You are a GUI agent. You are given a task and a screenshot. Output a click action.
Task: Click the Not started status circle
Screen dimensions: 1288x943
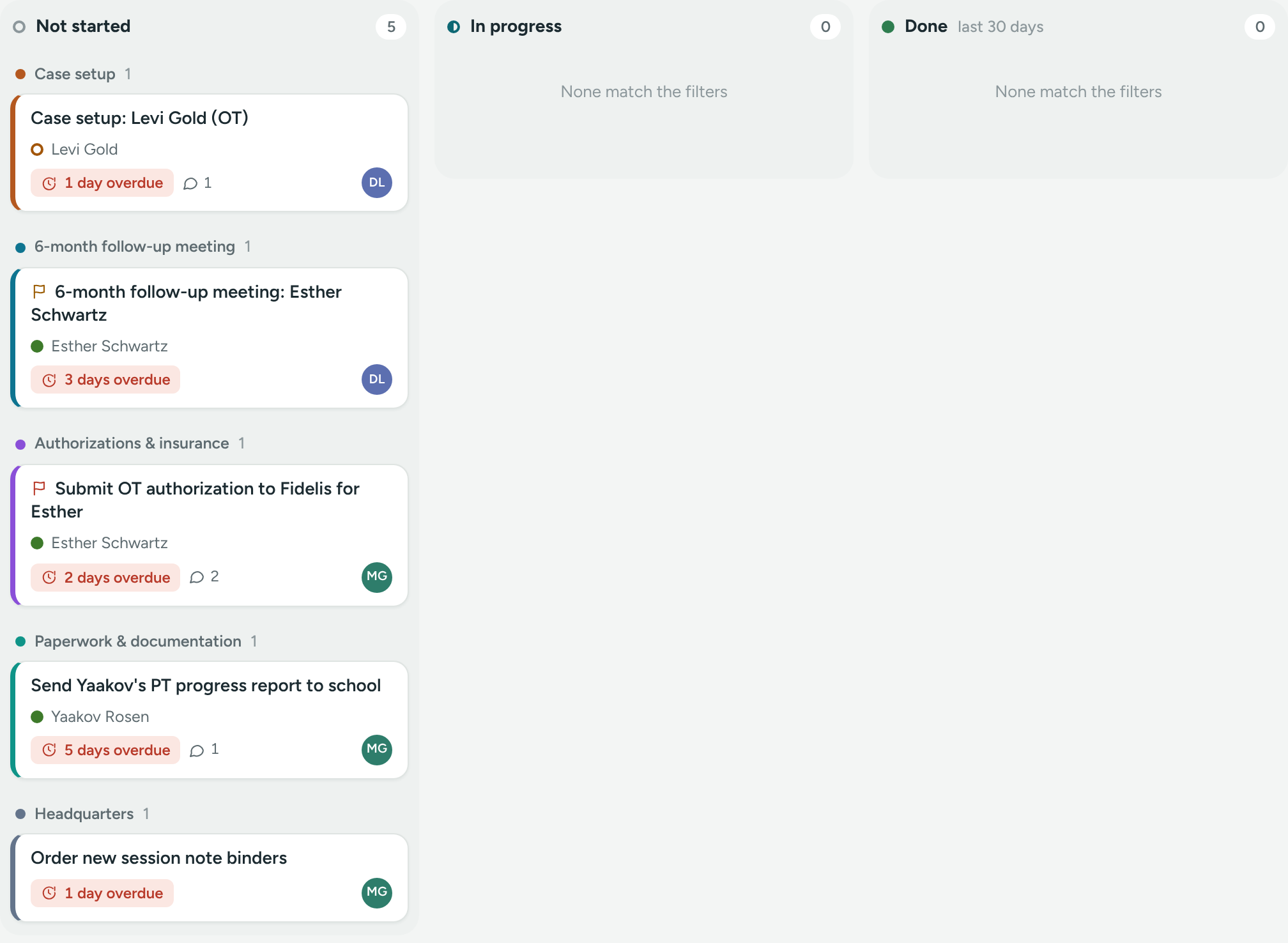19,27
